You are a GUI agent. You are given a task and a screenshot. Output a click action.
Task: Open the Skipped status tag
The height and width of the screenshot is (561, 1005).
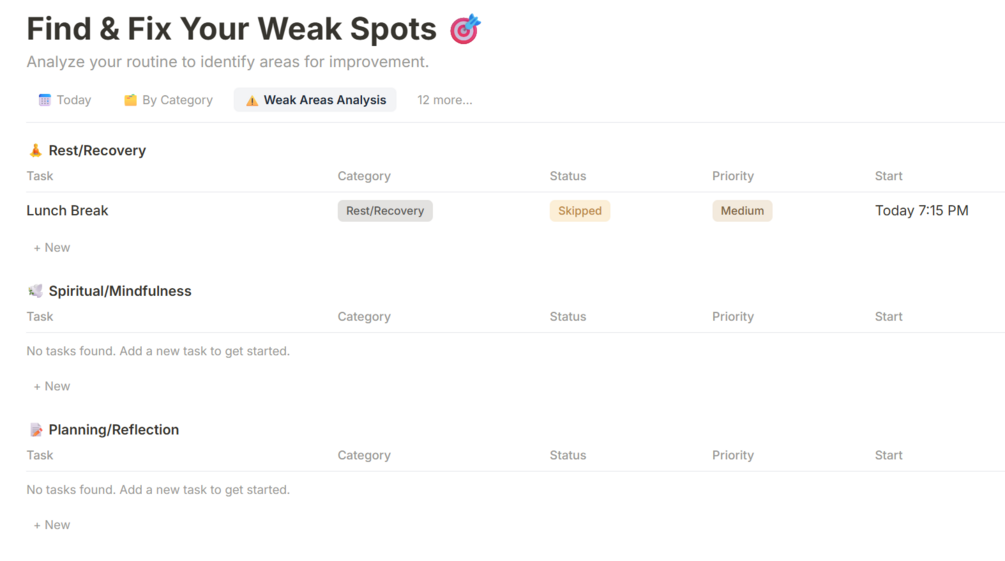pyautogui.click(x=580, y=211)
